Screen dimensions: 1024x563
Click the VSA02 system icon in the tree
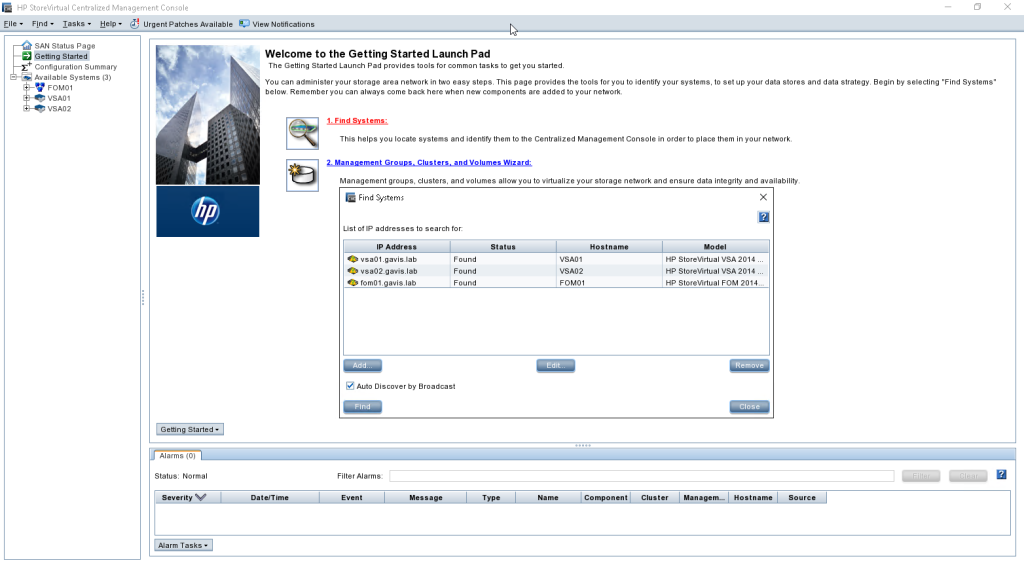point(40,108)
